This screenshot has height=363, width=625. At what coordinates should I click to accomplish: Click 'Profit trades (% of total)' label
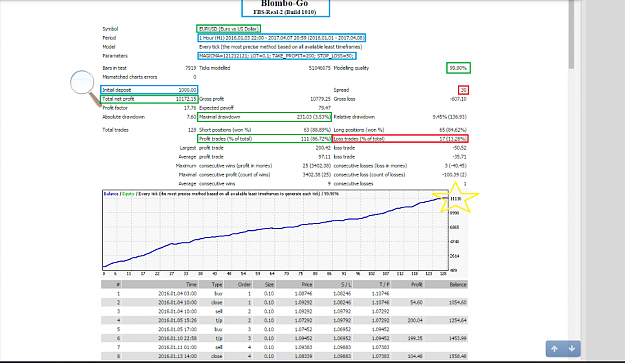(225, 139)
